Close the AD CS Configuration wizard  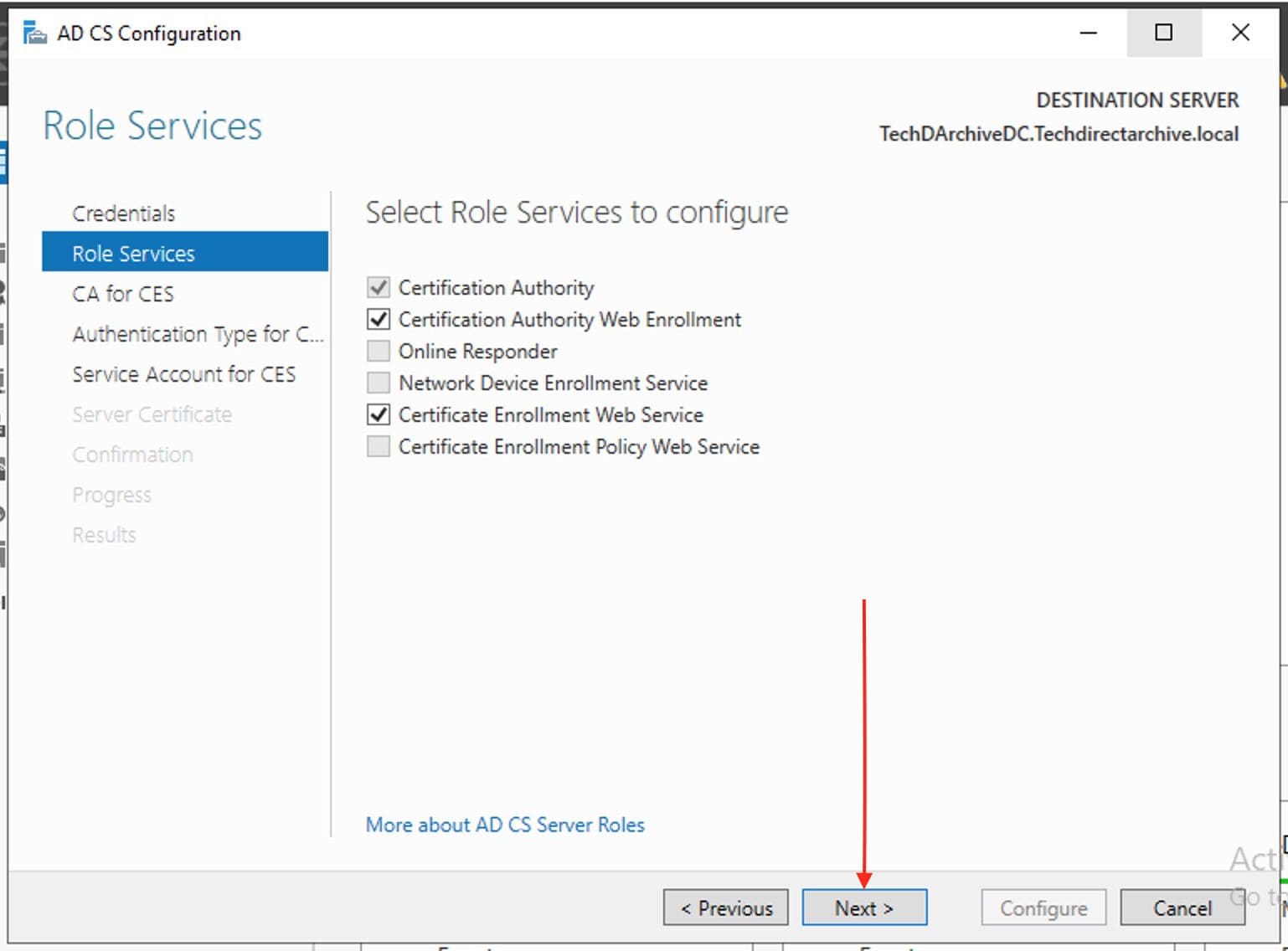(1240, 33)
